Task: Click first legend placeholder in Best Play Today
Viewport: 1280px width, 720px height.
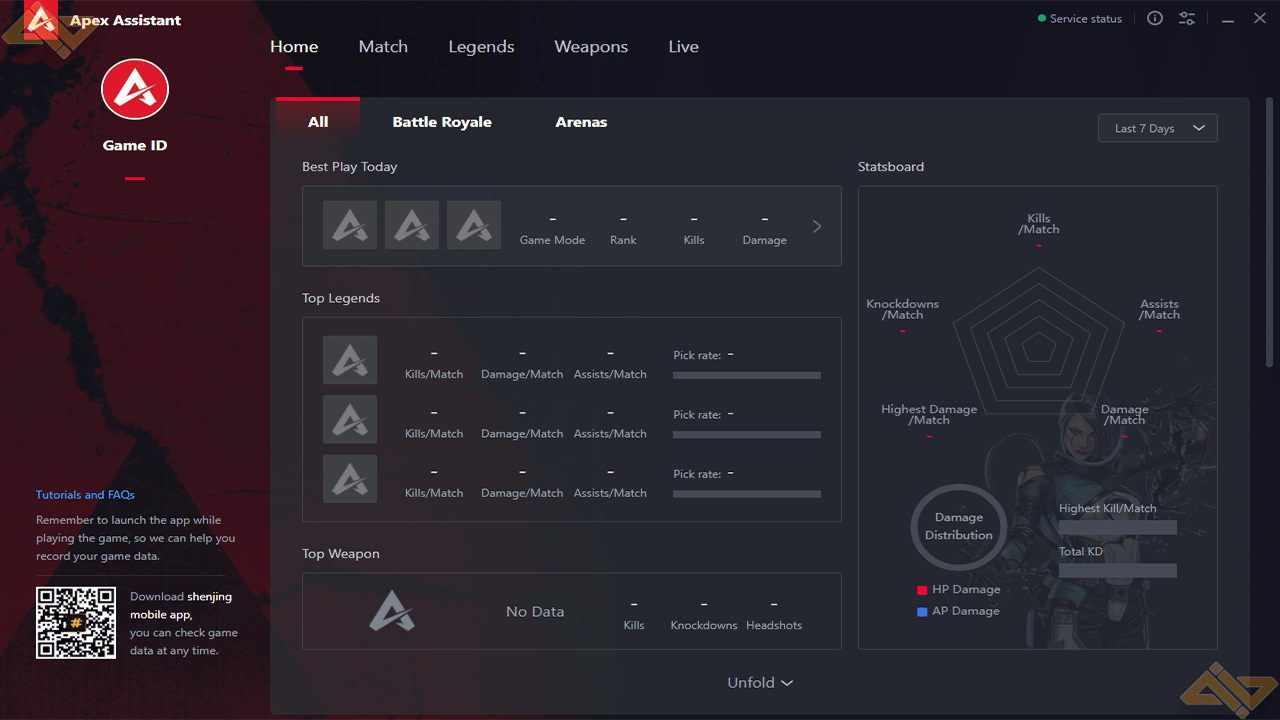Action: [350, 225]
